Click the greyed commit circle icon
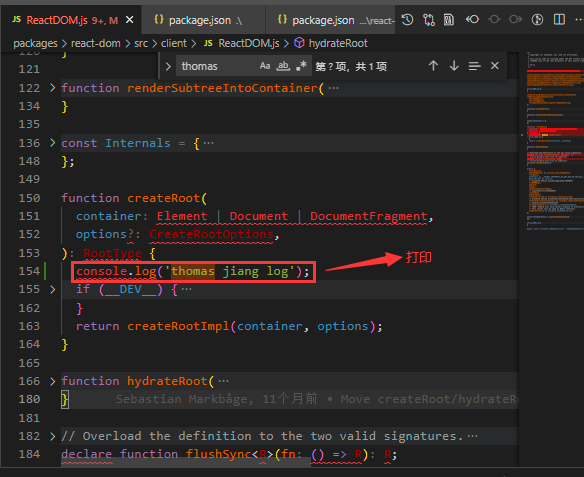Screen dimensions: 584x477 click(494, 19)
